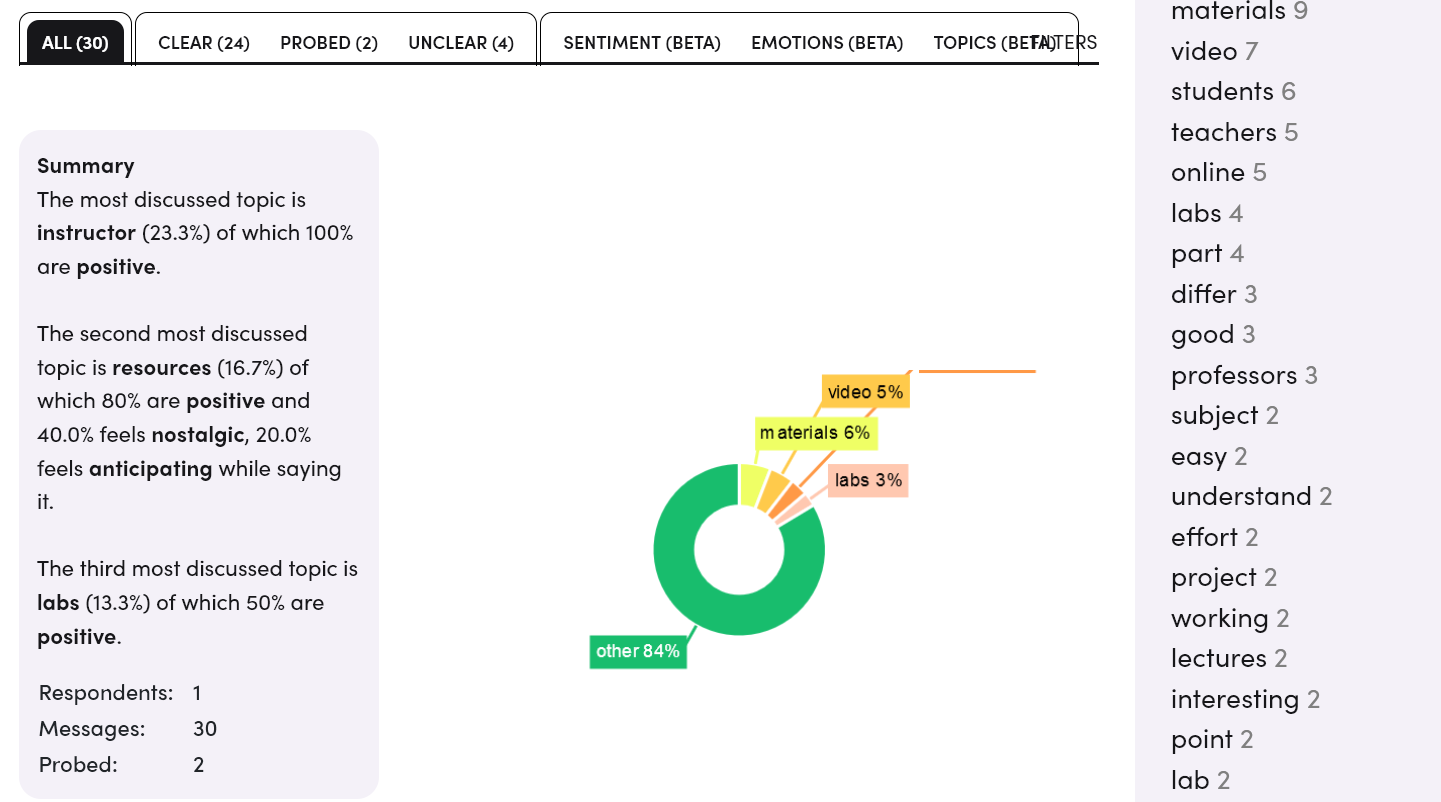
Task: Click the 'interesting' keyword entry
Action: [x=1235, y=699]
